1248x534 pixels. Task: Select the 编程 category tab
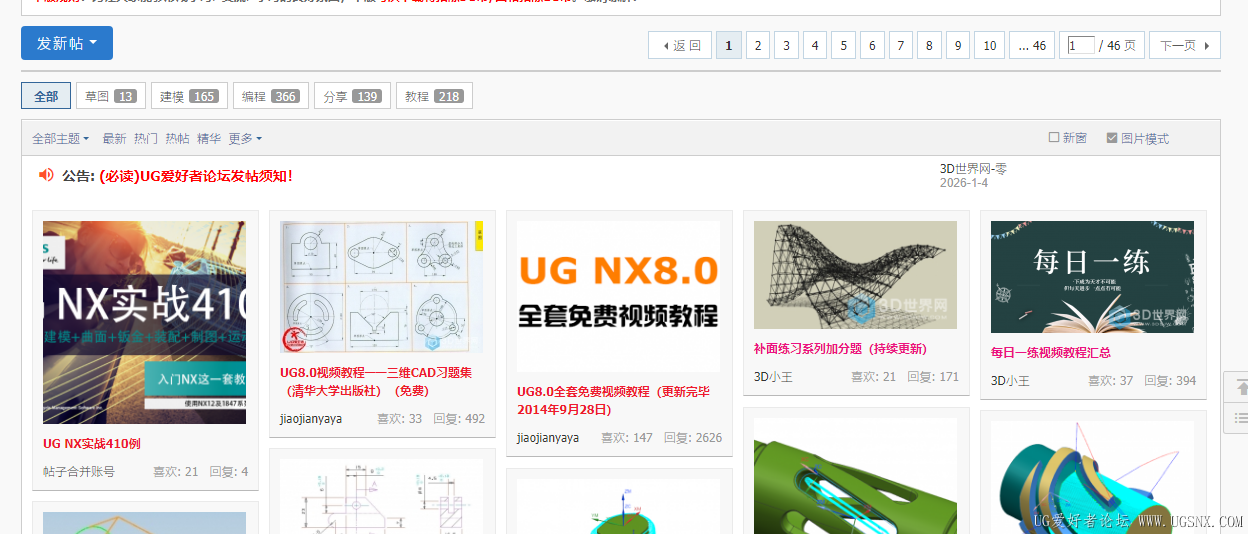(271, 96)
